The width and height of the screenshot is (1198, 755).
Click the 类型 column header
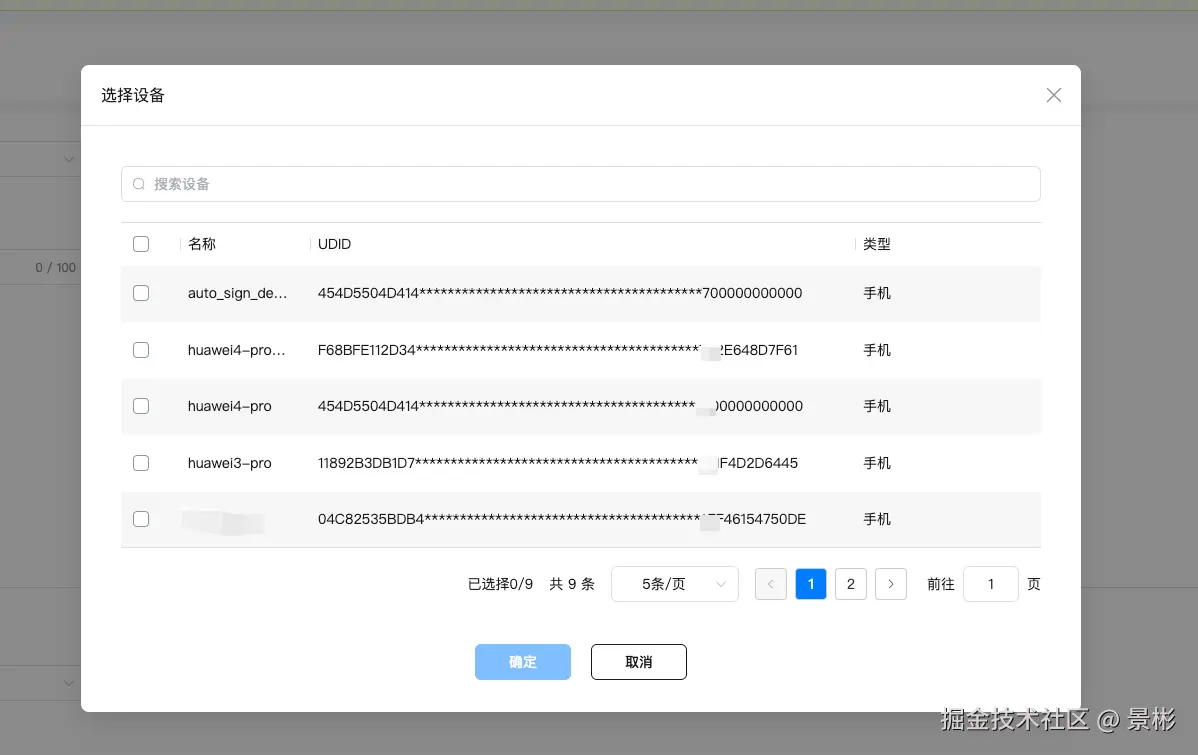click(x=877, y=243)
